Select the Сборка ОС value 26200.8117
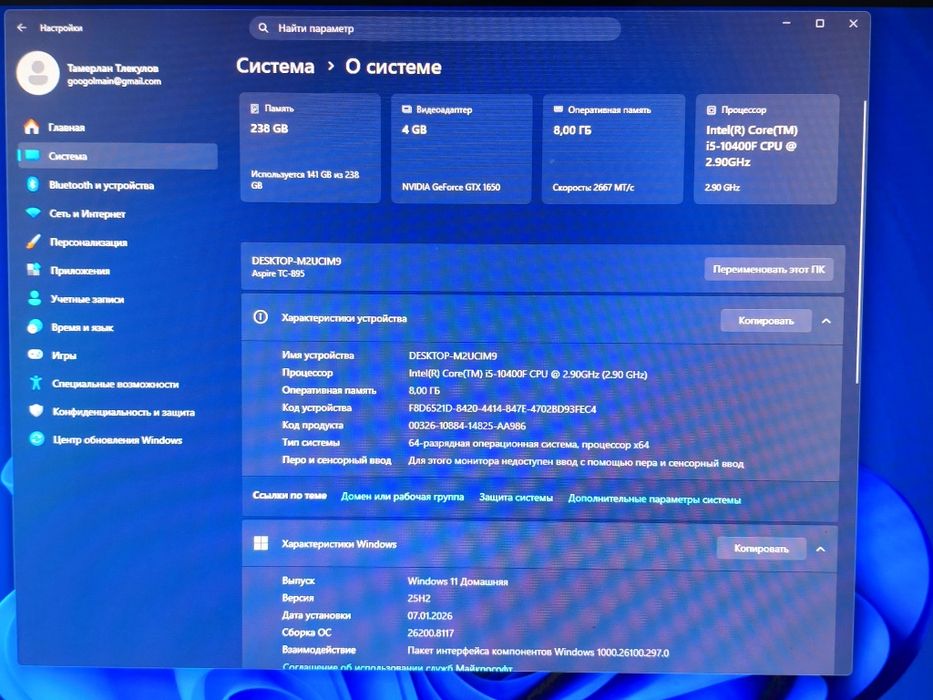The width and height of the screenshot is (933, 700). click(x=430, y=633)
